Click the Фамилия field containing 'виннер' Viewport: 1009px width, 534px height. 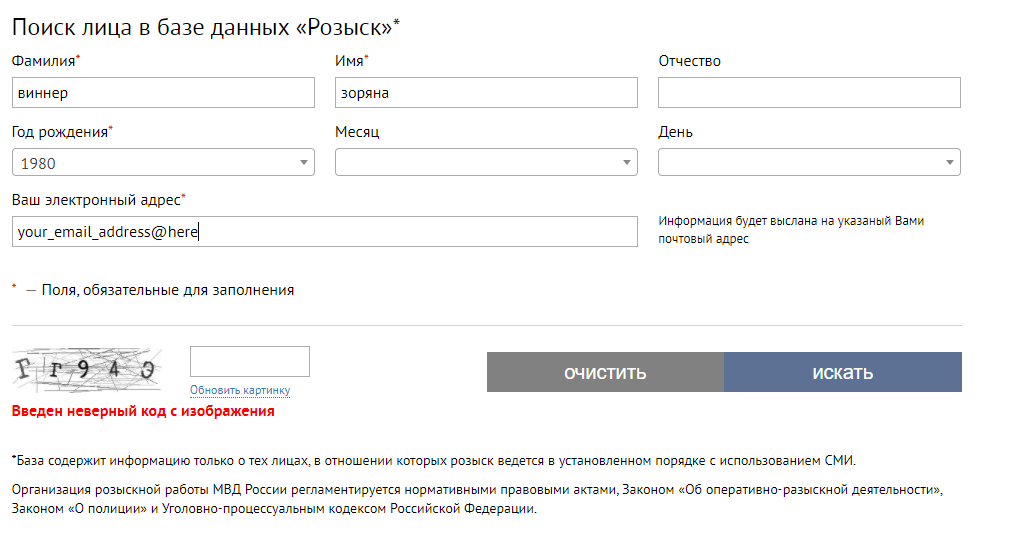163,93
